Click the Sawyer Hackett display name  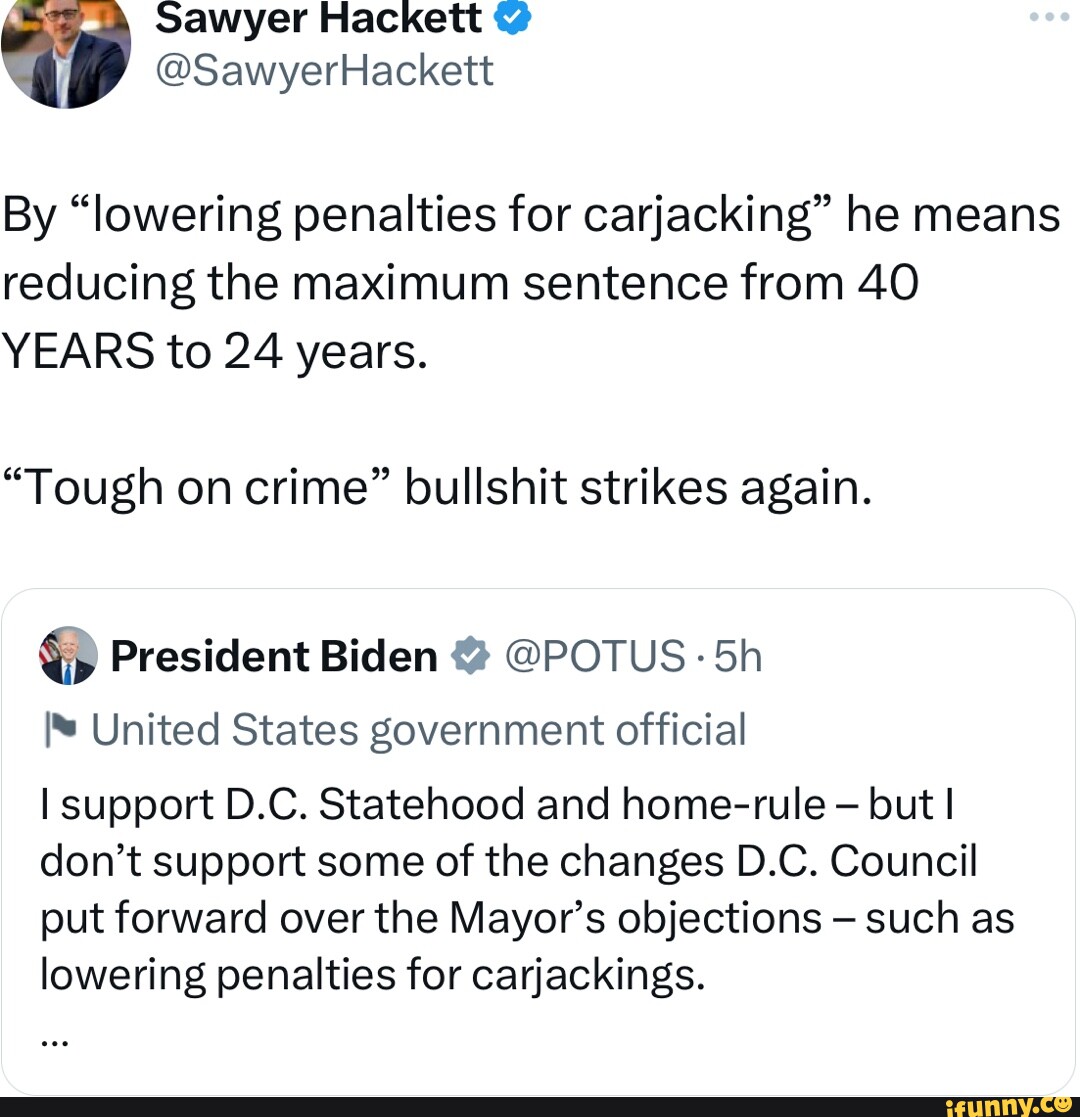[319, 18]
